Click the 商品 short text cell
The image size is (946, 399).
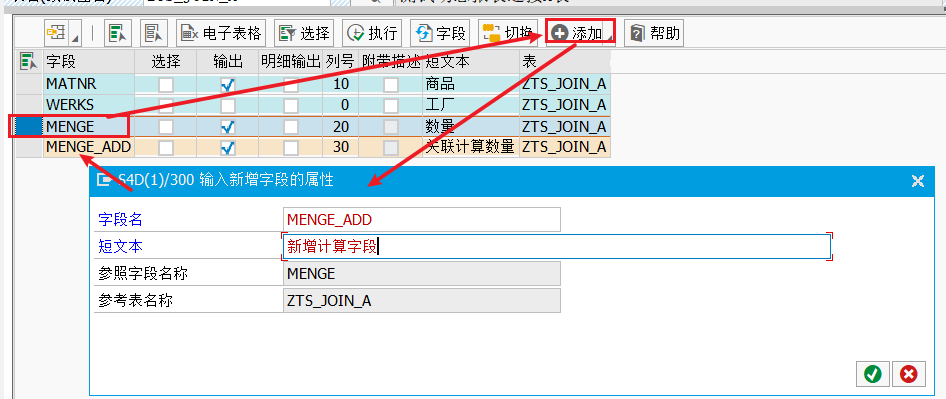[471, 84]
